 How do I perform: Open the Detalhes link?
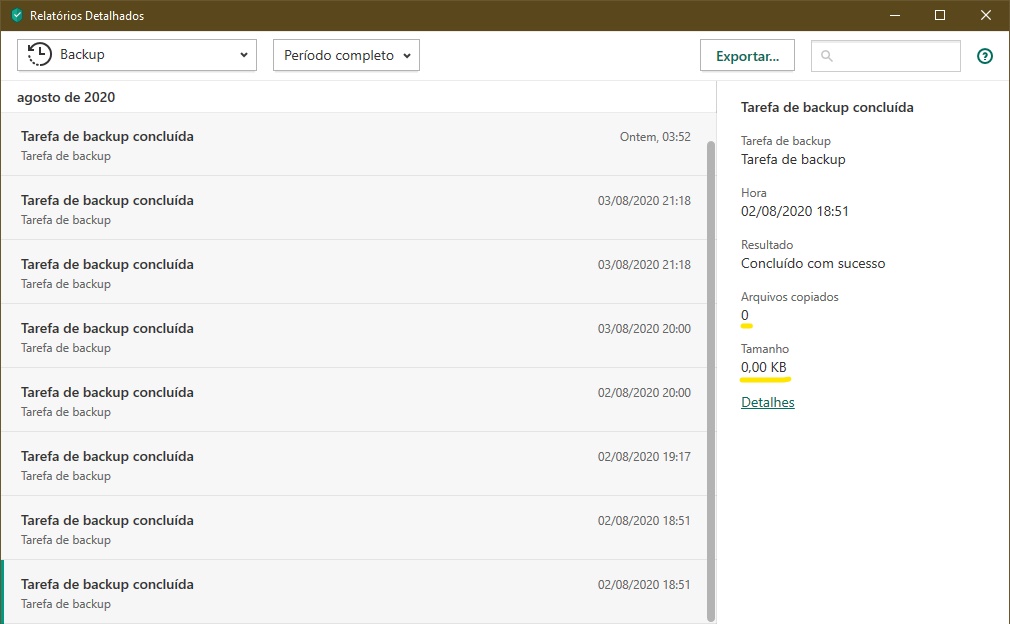(767, 402)
